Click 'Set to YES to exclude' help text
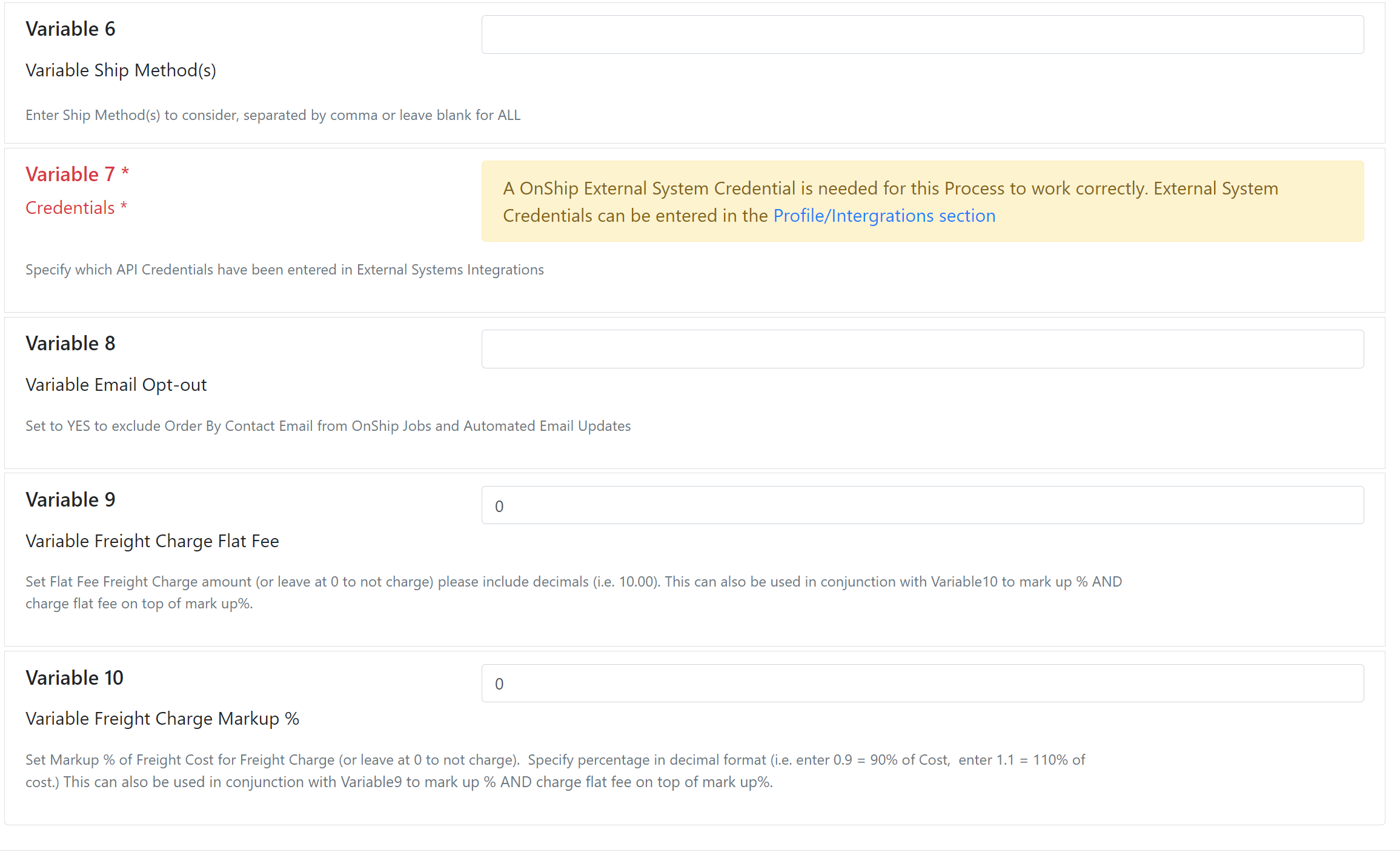 [x=328, y=426]
